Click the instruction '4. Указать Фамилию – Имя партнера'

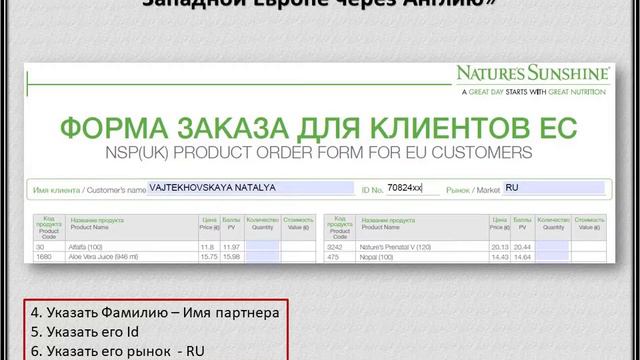pyautogui.click(x=155, y=313)
